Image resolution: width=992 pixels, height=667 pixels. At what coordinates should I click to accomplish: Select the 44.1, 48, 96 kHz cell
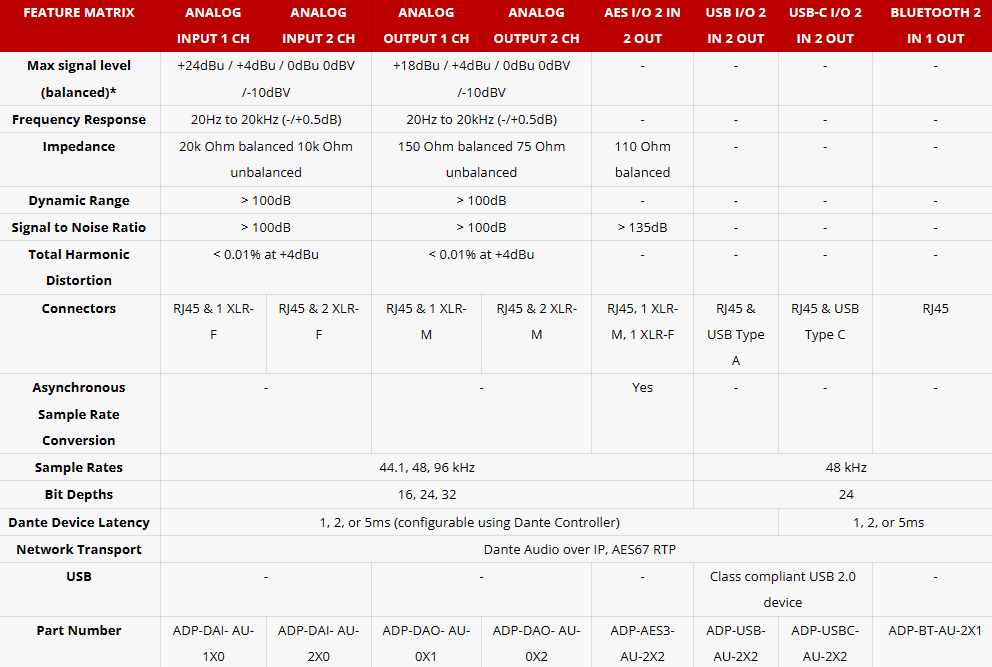tap(426, 468)
